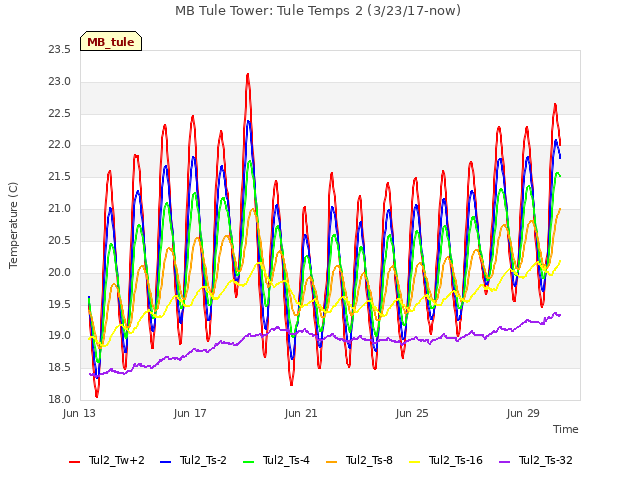Screen dimensions: 640x480
Task: Click the purple Tul2_Ts-32 legend swatch
Action: pos(505,462)
